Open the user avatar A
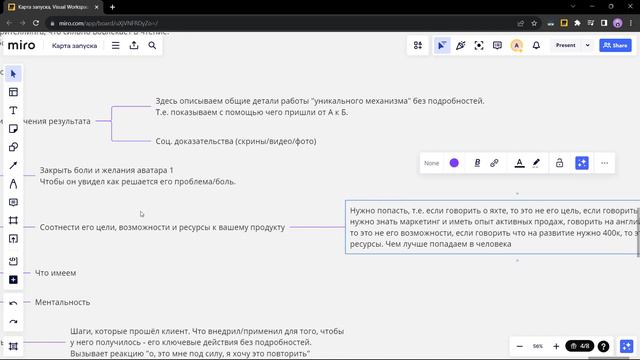 [517, 45]
